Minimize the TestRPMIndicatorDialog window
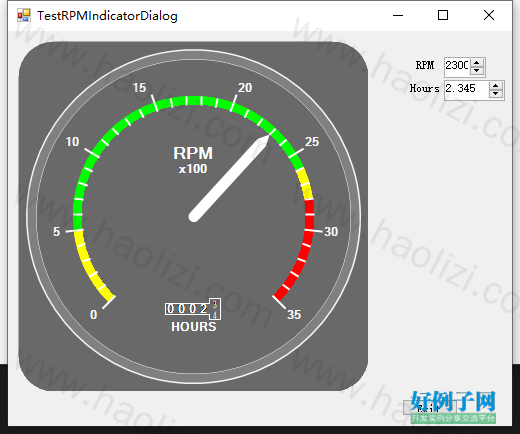520x434 pixels. (398, 15)
